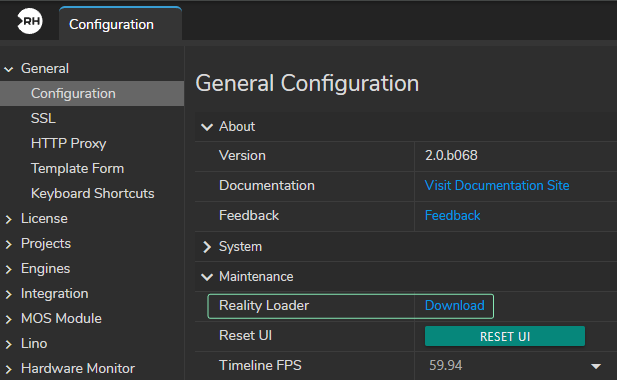This screenshot has width=617, height=380.
Task: Click the Reset UI row label
Action: 246,336
